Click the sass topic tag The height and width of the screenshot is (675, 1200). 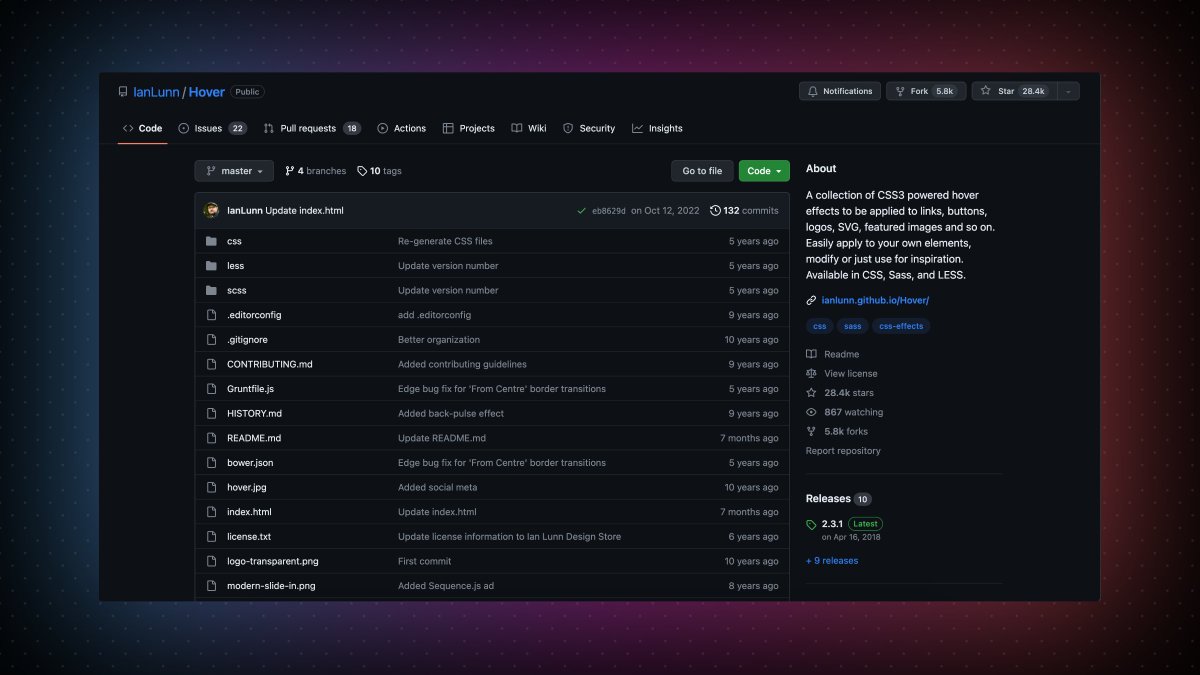point(852,326)
